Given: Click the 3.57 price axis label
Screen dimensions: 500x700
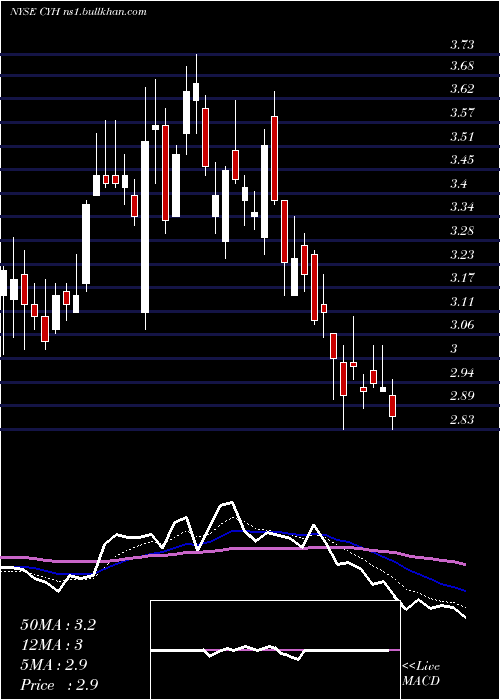Looking at the screenshot, I should click(462, 112).
